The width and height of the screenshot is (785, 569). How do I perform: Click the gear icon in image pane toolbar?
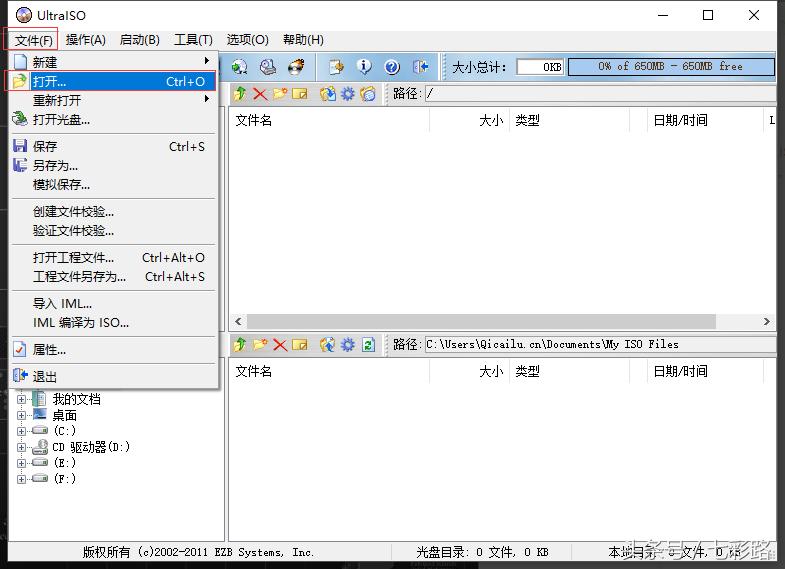[348, 94]
